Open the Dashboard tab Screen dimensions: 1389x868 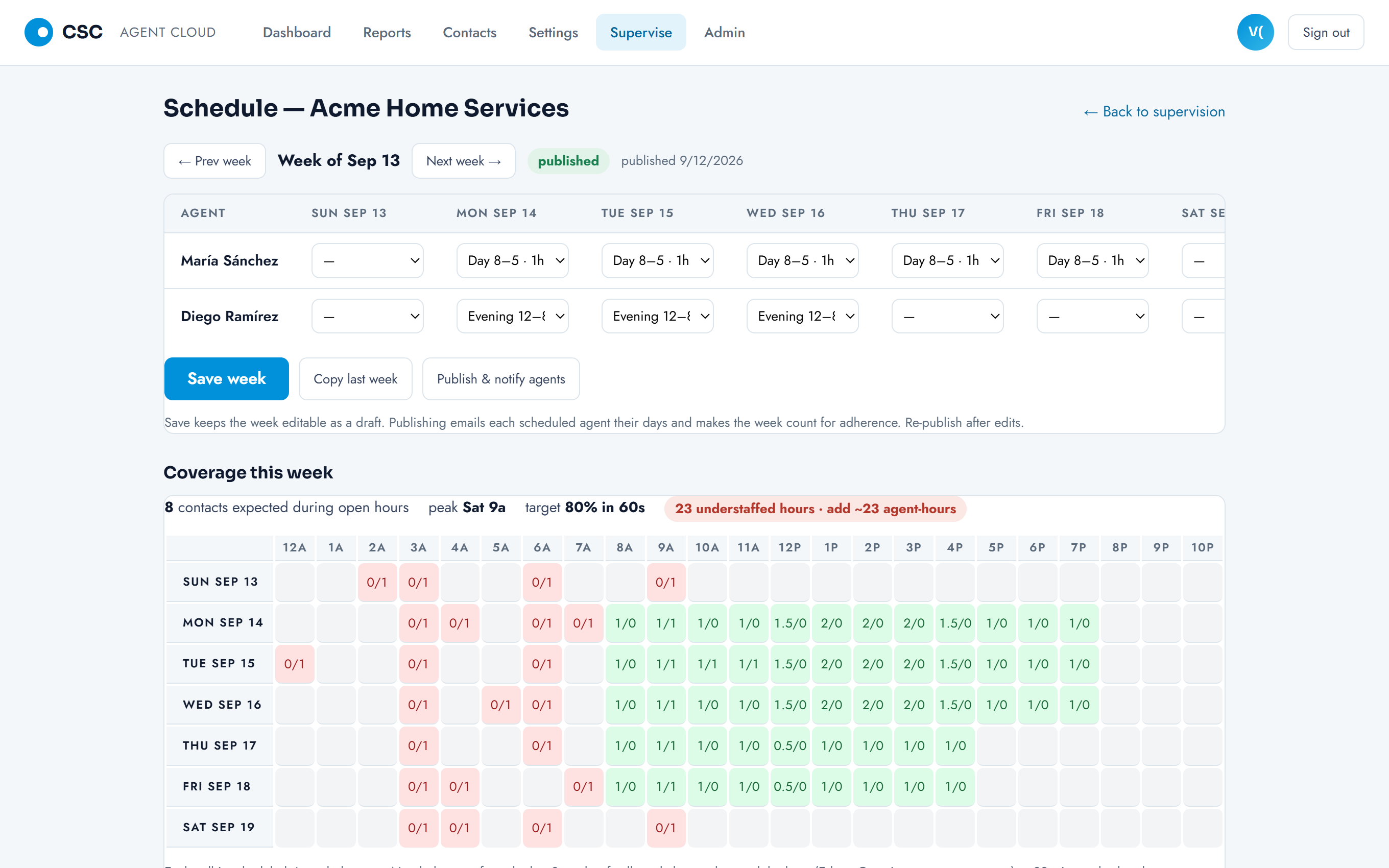297,32
